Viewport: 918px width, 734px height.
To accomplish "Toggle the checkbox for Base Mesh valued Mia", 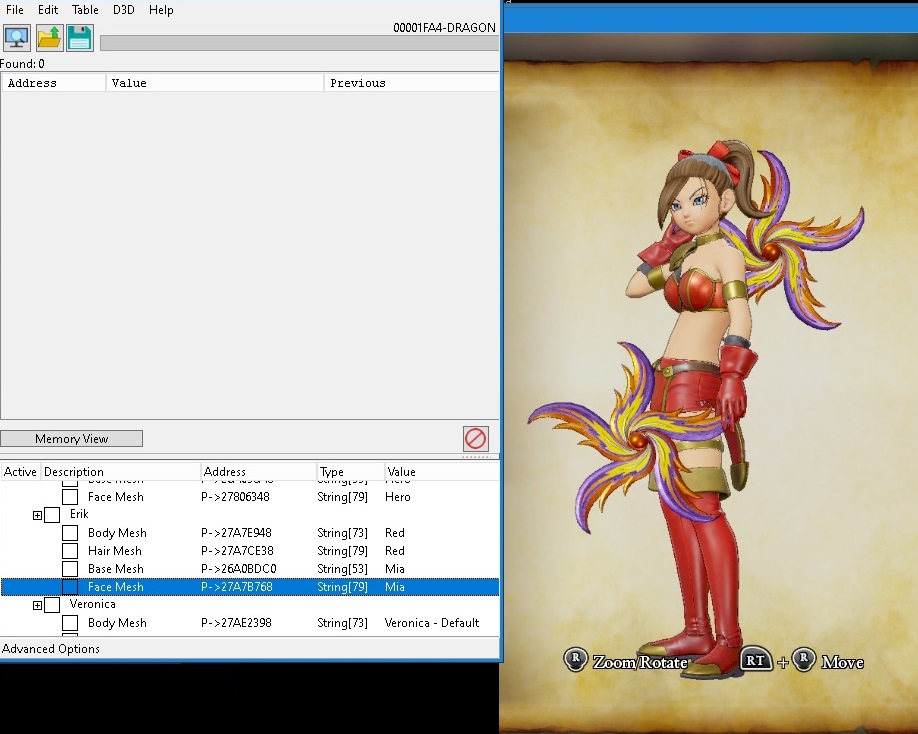I will [70, 569].
